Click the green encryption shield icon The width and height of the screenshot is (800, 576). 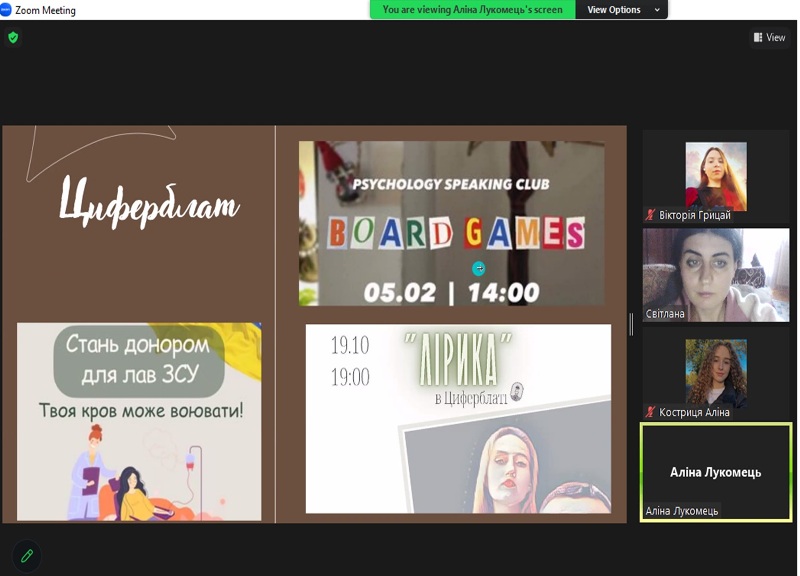tap(13, 37)
